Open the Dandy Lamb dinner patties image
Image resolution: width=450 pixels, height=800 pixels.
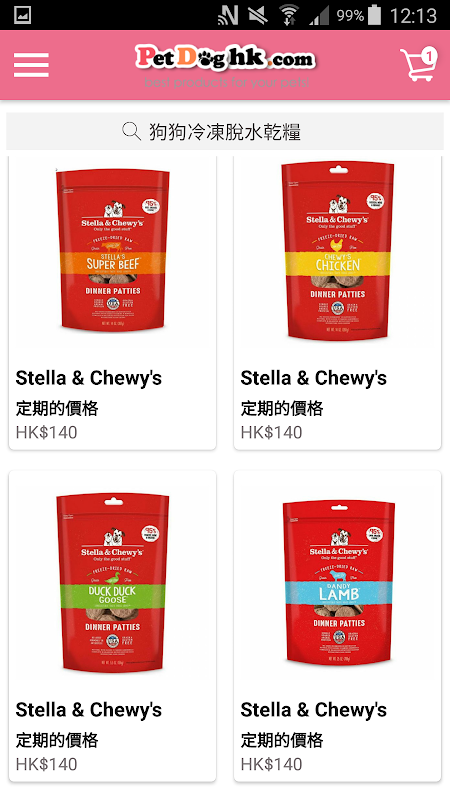coord(337,583)
